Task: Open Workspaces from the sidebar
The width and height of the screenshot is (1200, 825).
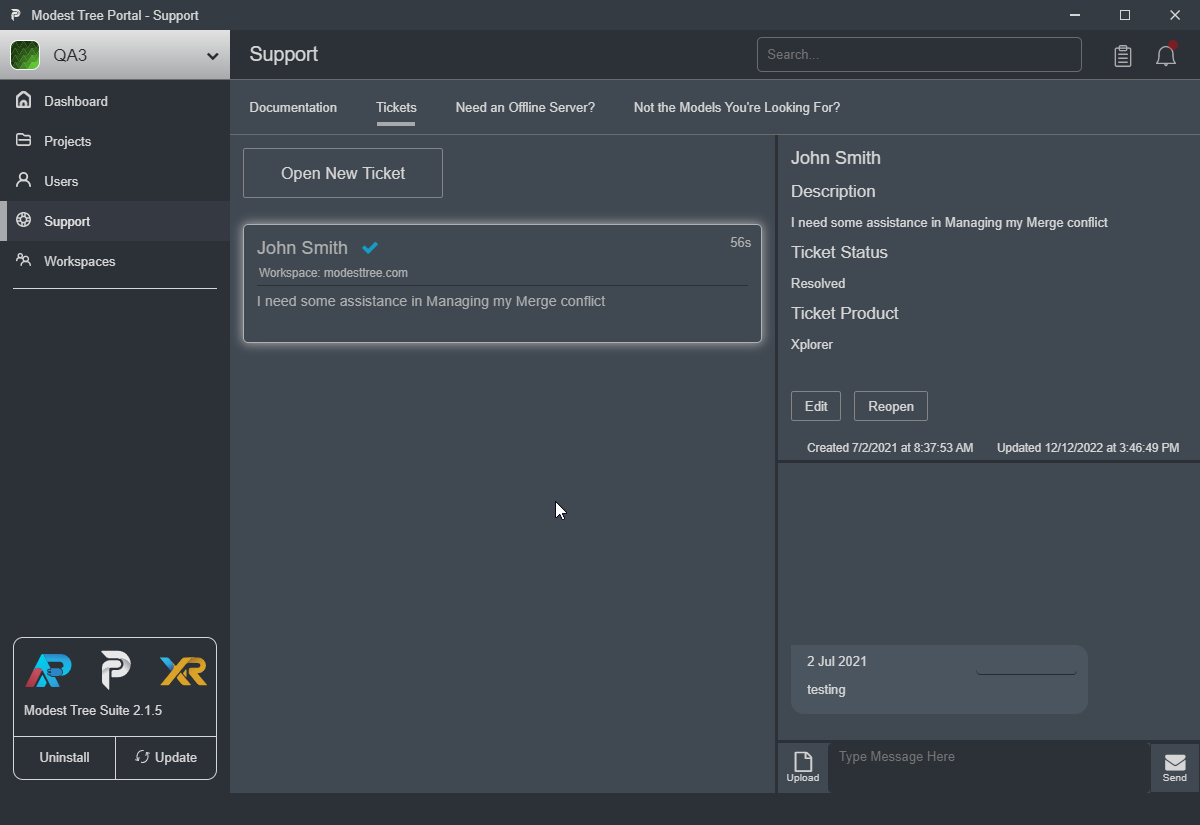Action: 115,261
